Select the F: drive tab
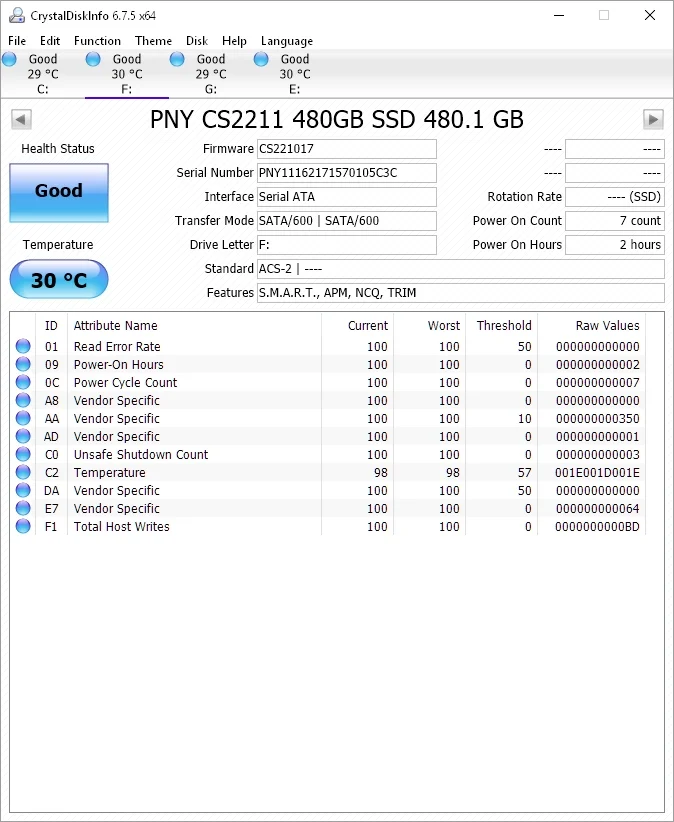This screenshot has height=822, width=674. pyautogui.click(x=126, y=74)
